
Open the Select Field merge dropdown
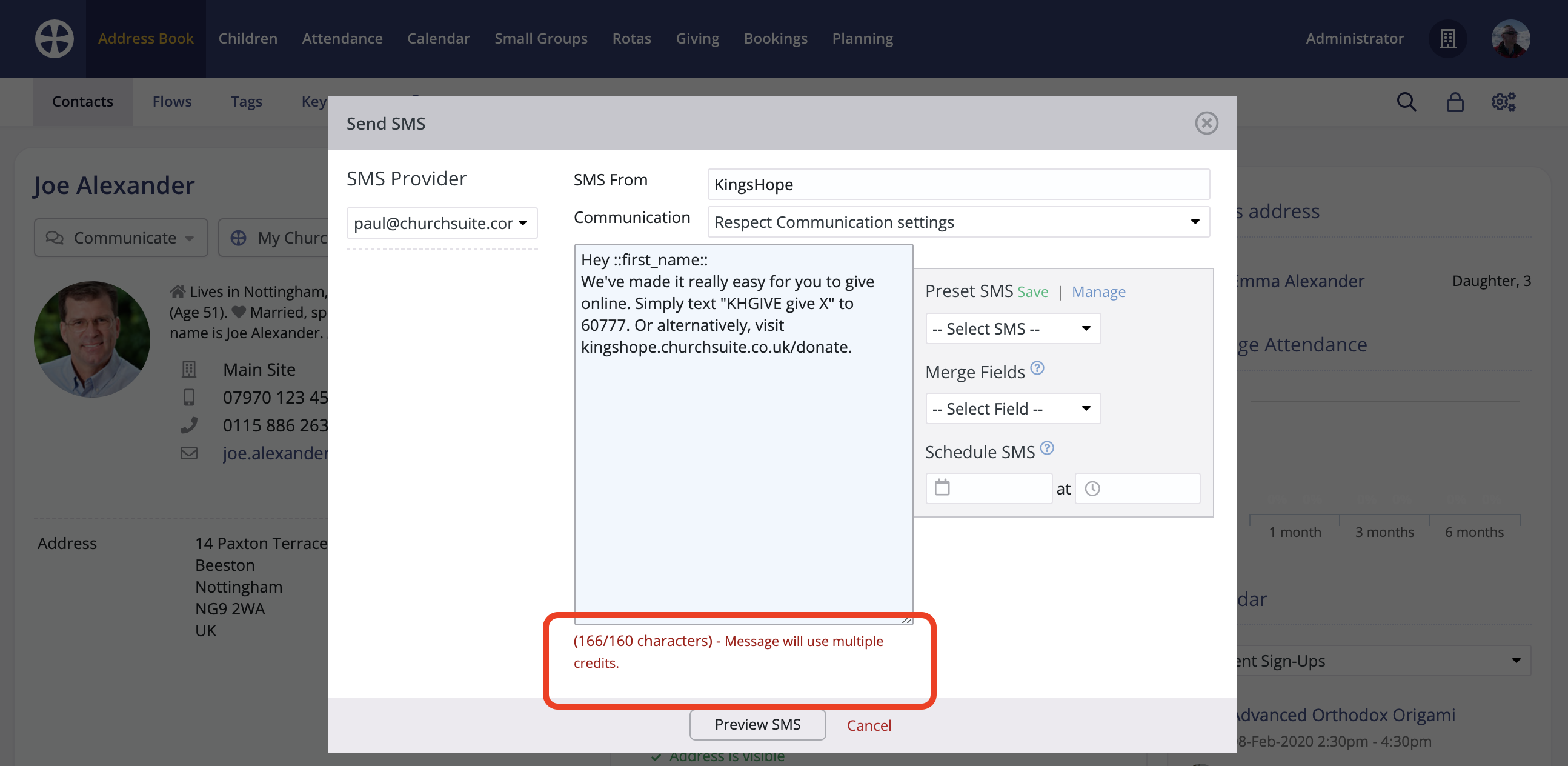[x=1012, y=408]
